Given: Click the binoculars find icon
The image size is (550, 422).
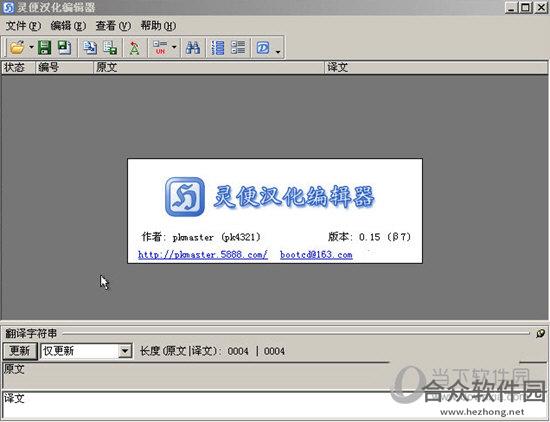Looking at the screenshot, I should tap(193, 47).
